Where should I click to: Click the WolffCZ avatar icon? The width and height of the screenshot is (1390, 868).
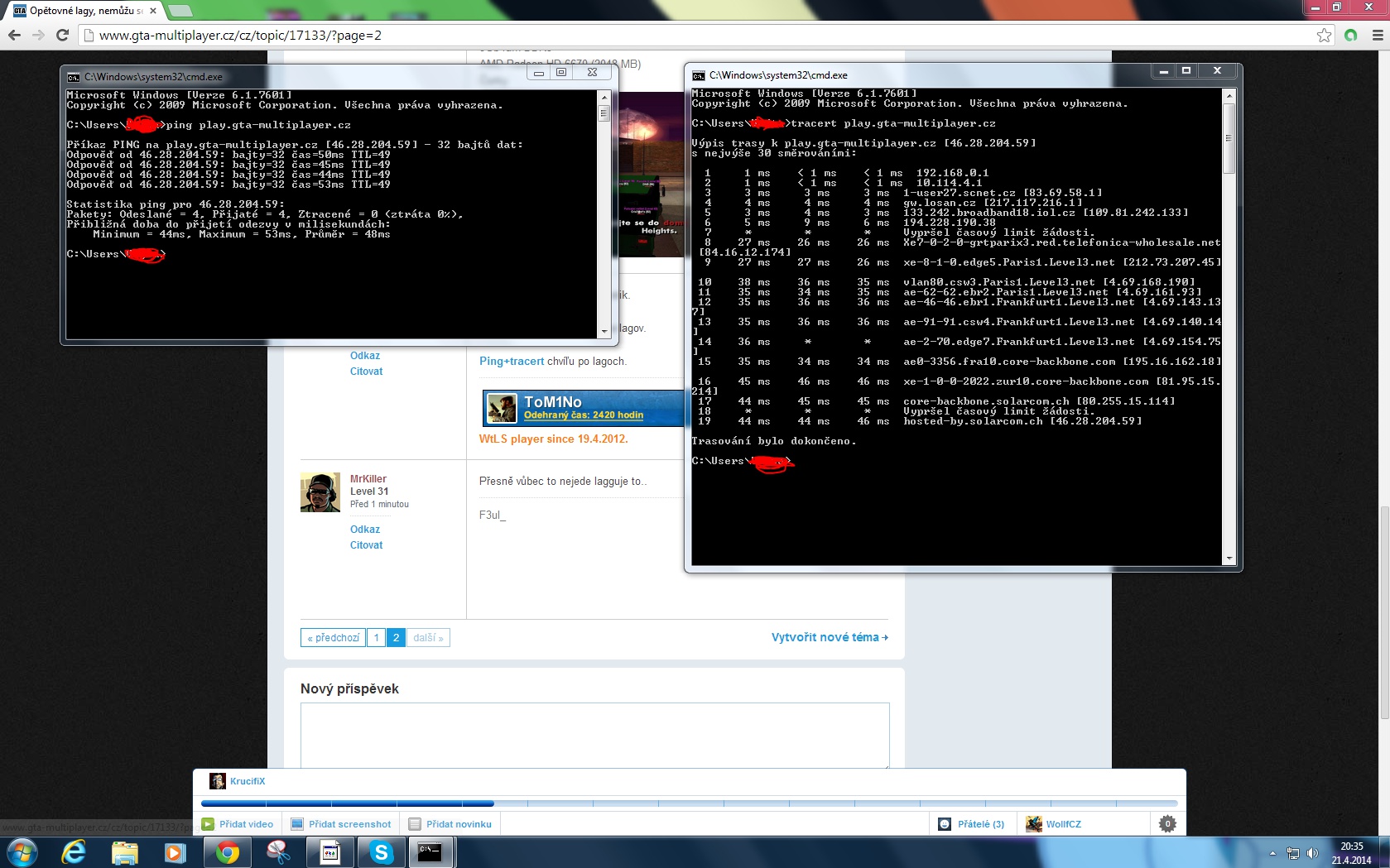(x=1033, y=824)
